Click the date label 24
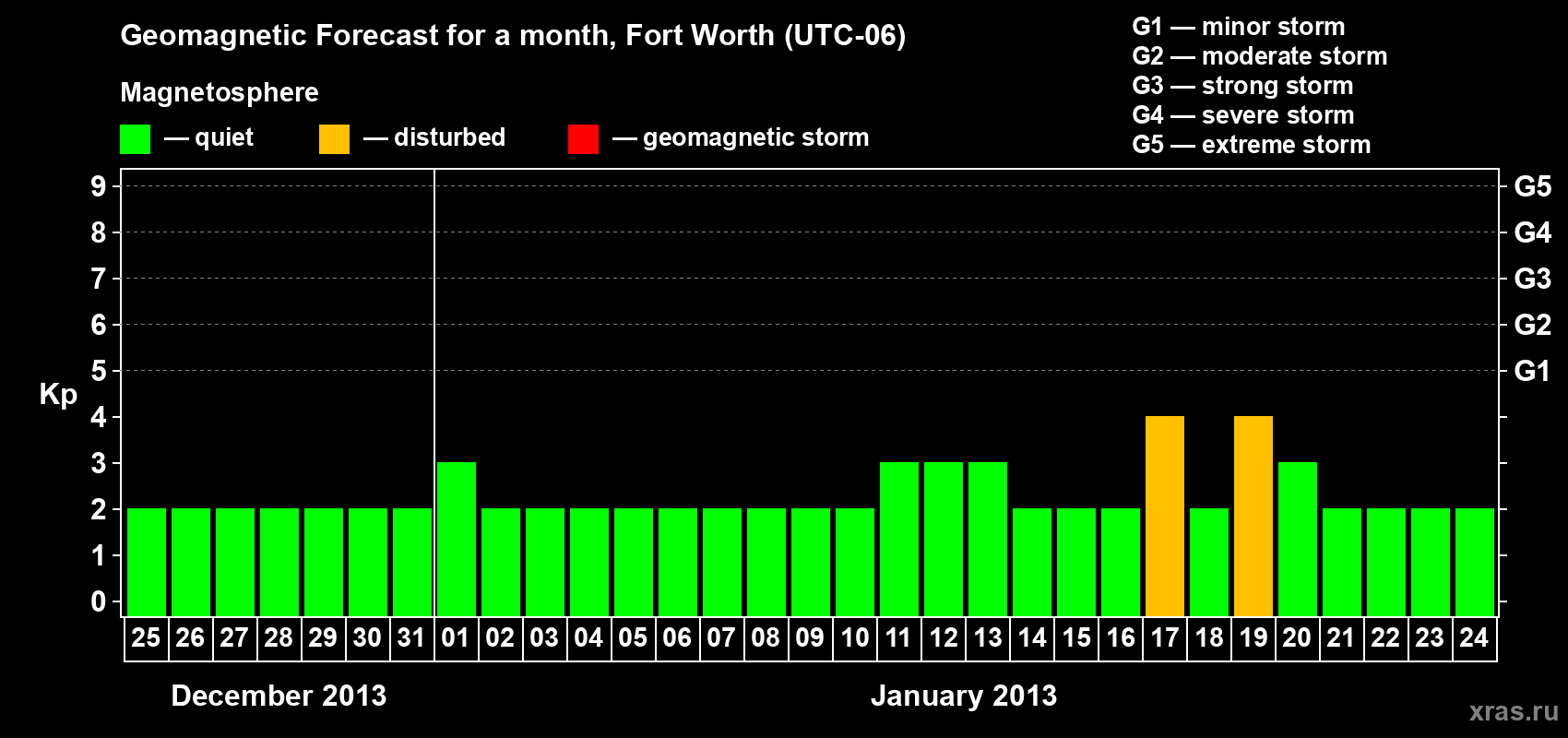Screen dimensions: 1568x738 1474,637
